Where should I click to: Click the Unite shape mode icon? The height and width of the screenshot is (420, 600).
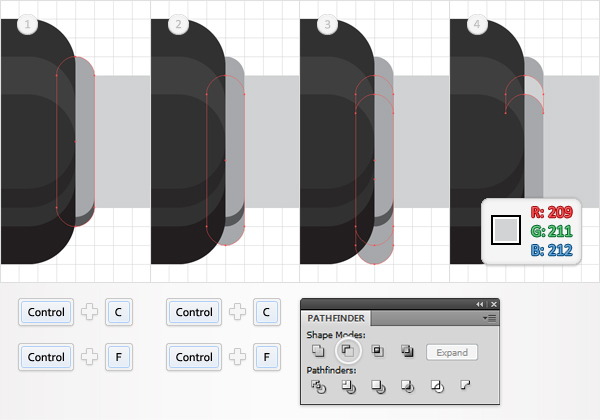pos(318,351)
